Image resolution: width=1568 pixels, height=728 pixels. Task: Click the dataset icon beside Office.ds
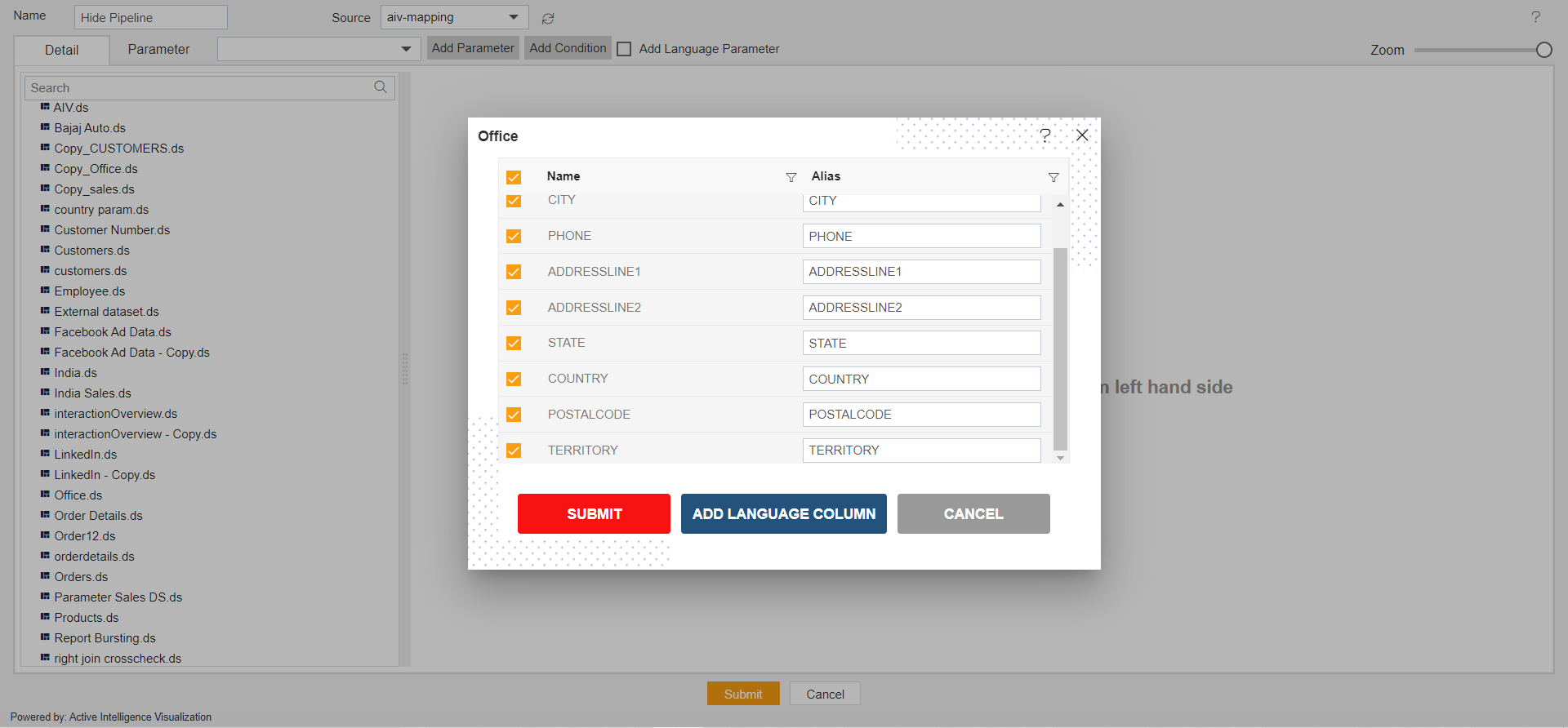pos(45,495)
